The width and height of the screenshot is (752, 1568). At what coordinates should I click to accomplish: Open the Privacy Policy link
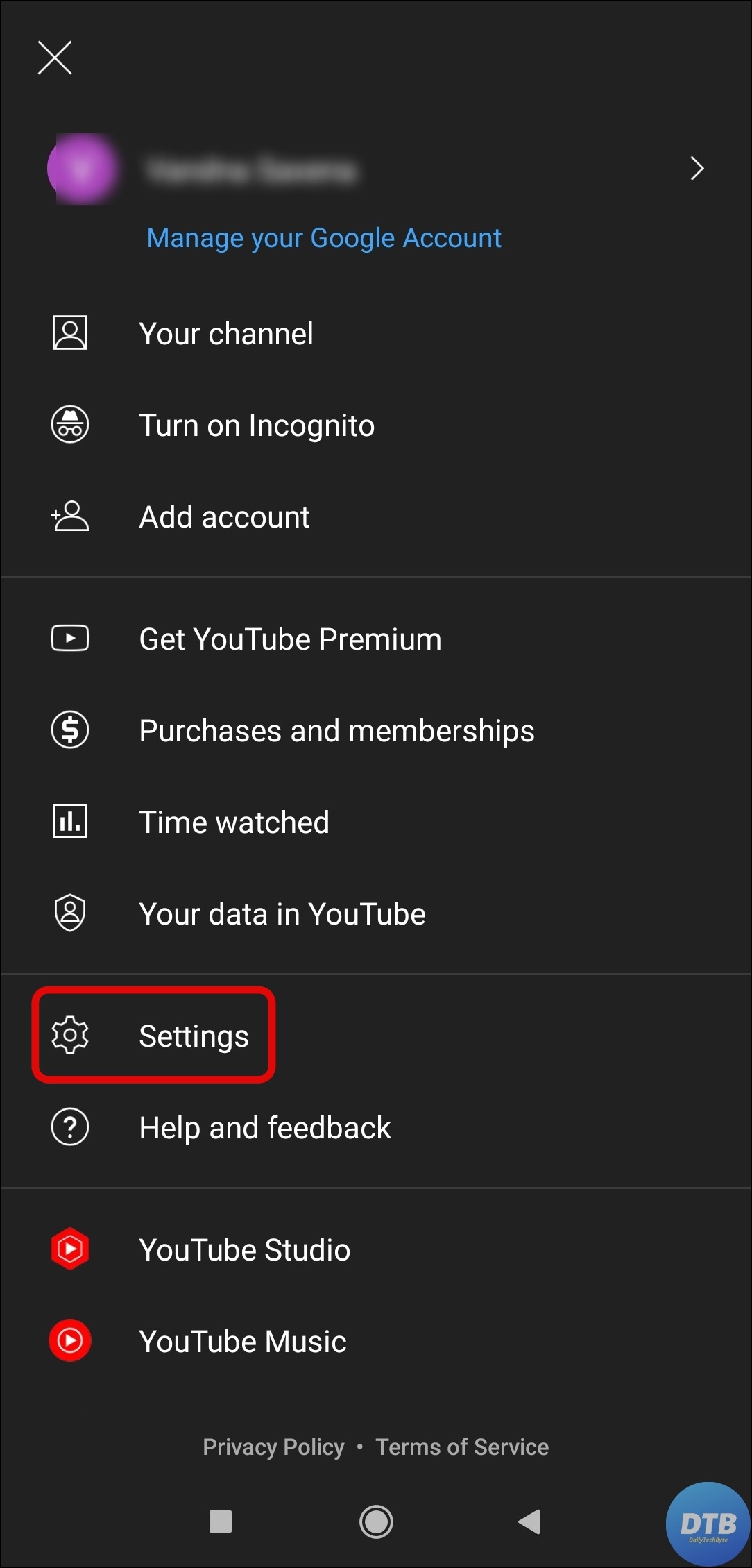pyautogui.click(x=273, y=1447)
